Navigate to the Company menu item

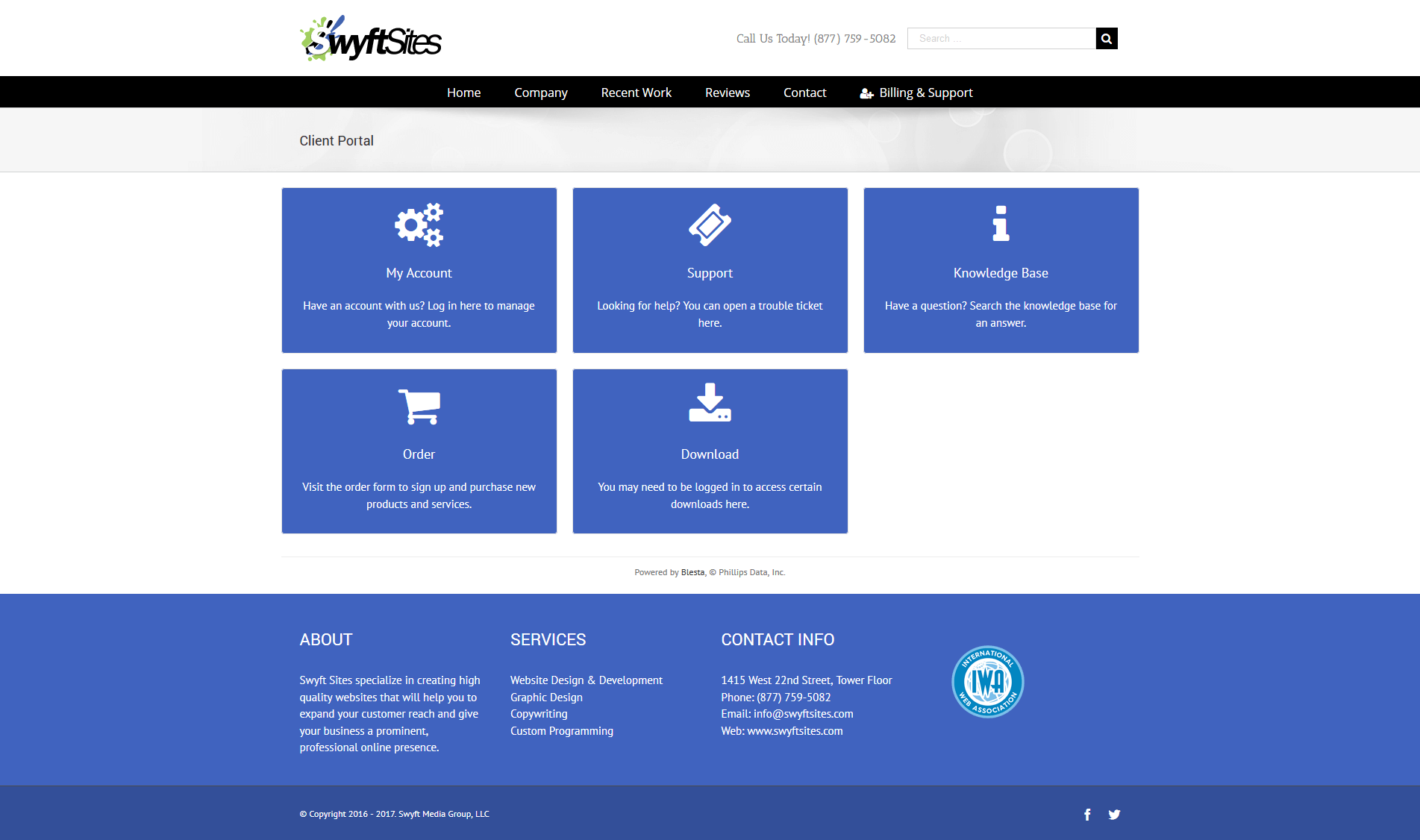click(x=540, y=93)
